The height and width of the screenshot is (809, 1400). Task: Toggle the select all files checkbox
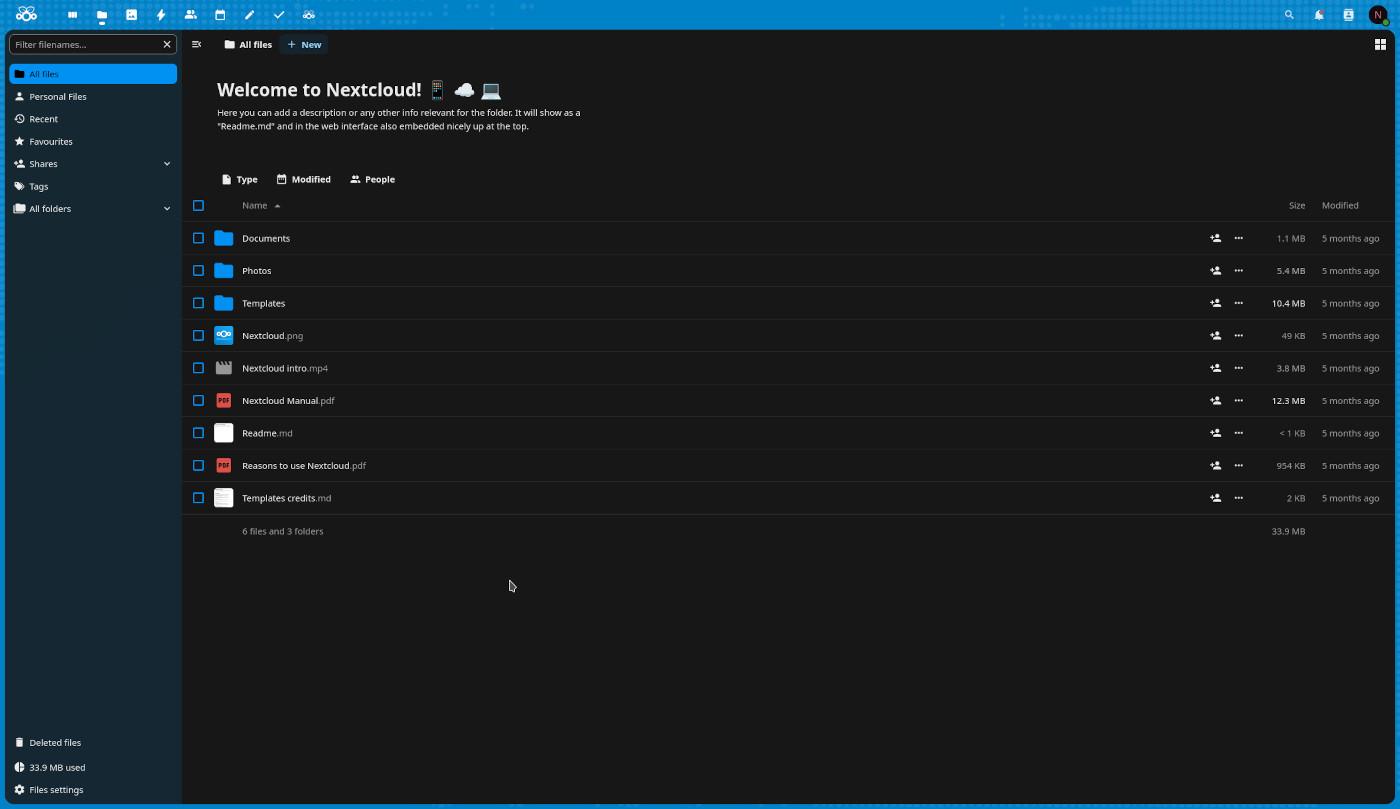(x=198, y=206)
